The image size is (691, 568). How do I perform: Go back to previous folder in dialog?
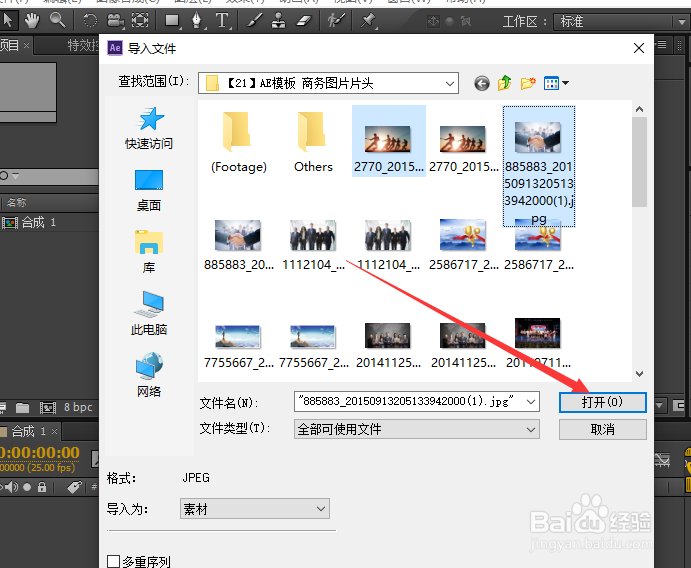click(482, 83)
